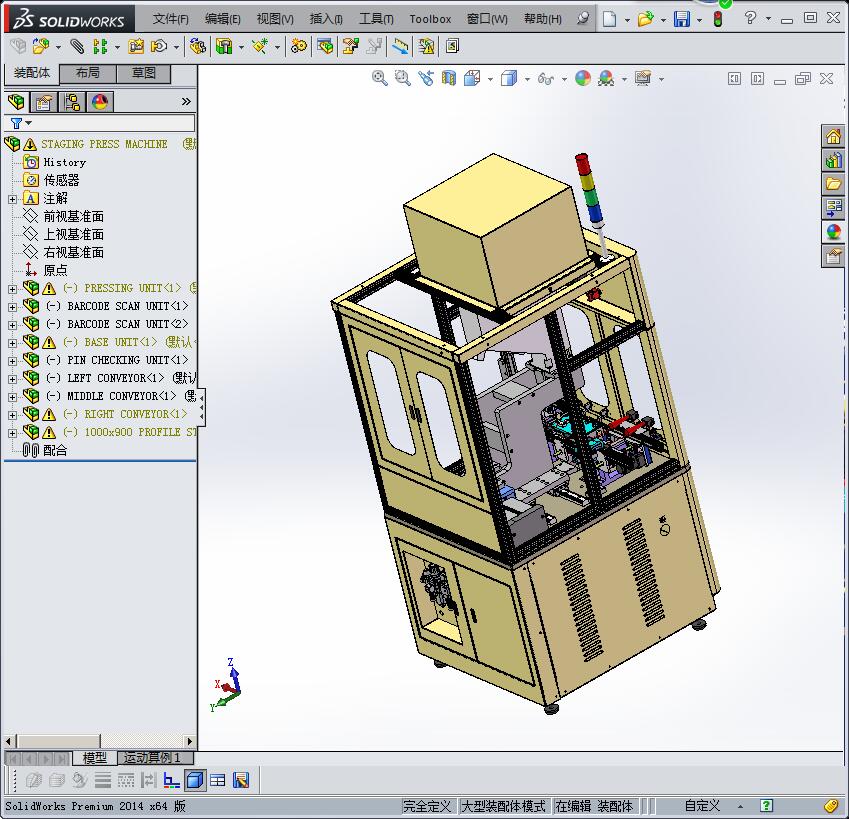The height and width of the screenshot is (819, 849).
Task: Expand the PRESSING UNIT<1> tree node
Action: click(x=12, y=289)
